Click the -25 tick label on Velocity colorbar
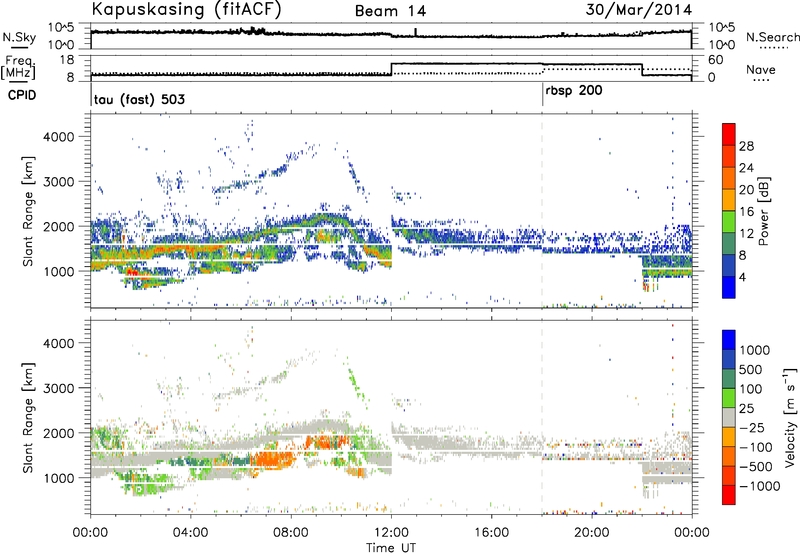Image resolution: width=800 pixels, height=554 pixels. click(752, 427)
